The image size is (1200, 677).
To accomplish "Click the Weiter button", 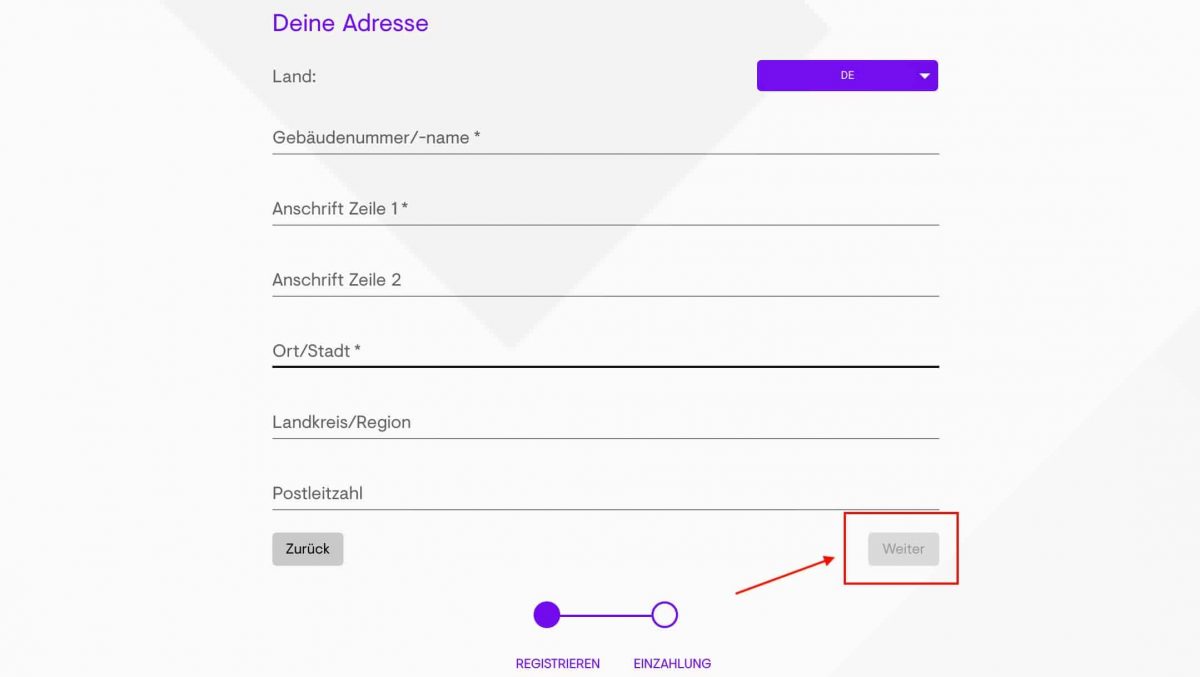I will click(x=902, y=548).
